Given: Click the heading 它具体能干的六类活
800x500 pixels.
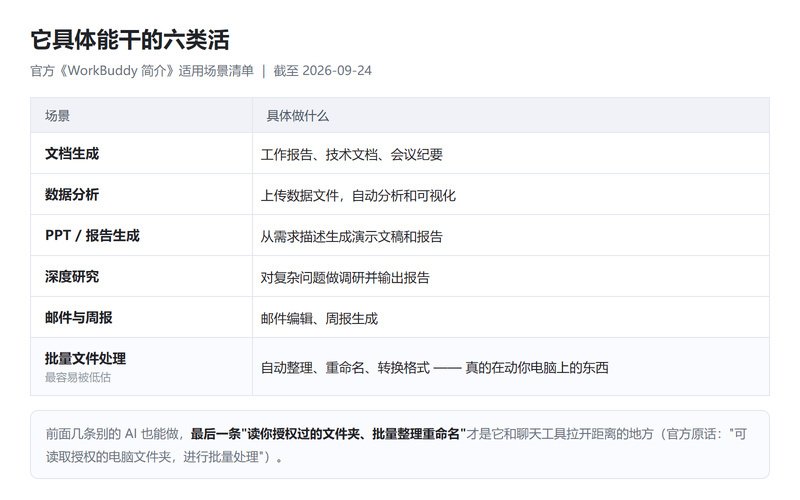Looking at the screenshot, I should 130,40.
